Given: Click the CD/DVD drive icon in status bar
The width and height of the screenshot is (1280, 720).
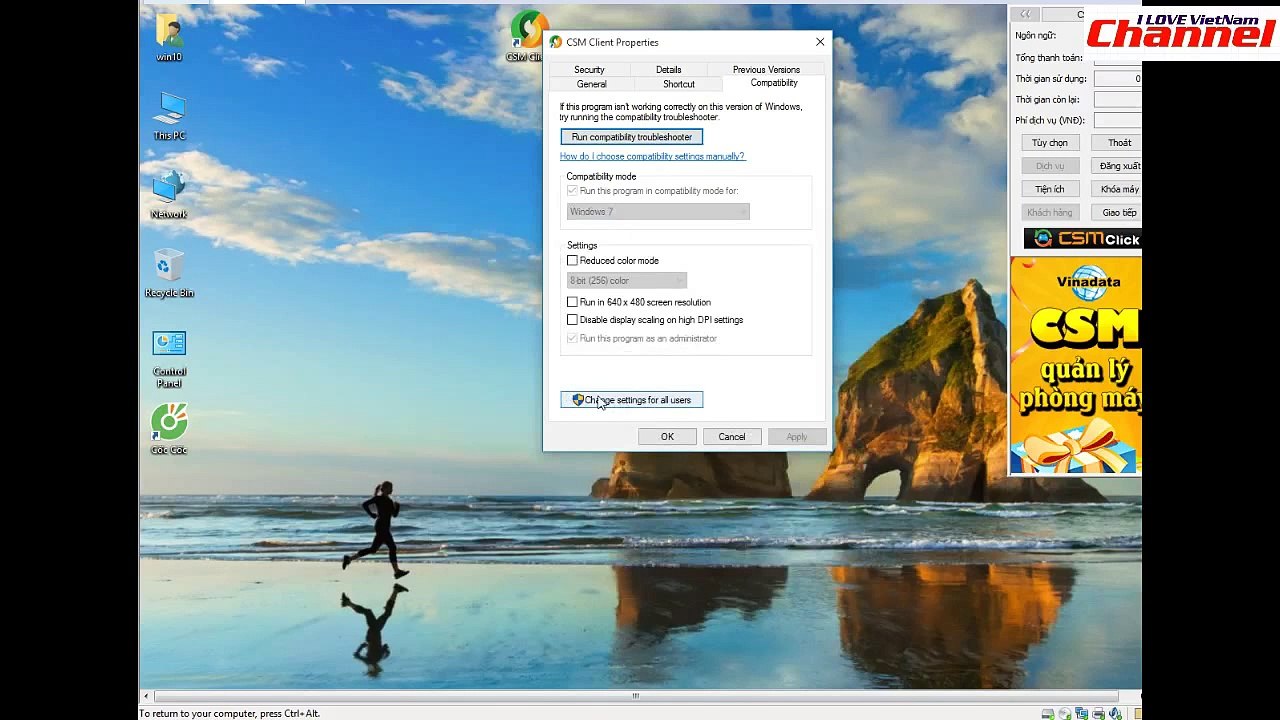Looking at the screenshot, I should [x=1065, y=714].
